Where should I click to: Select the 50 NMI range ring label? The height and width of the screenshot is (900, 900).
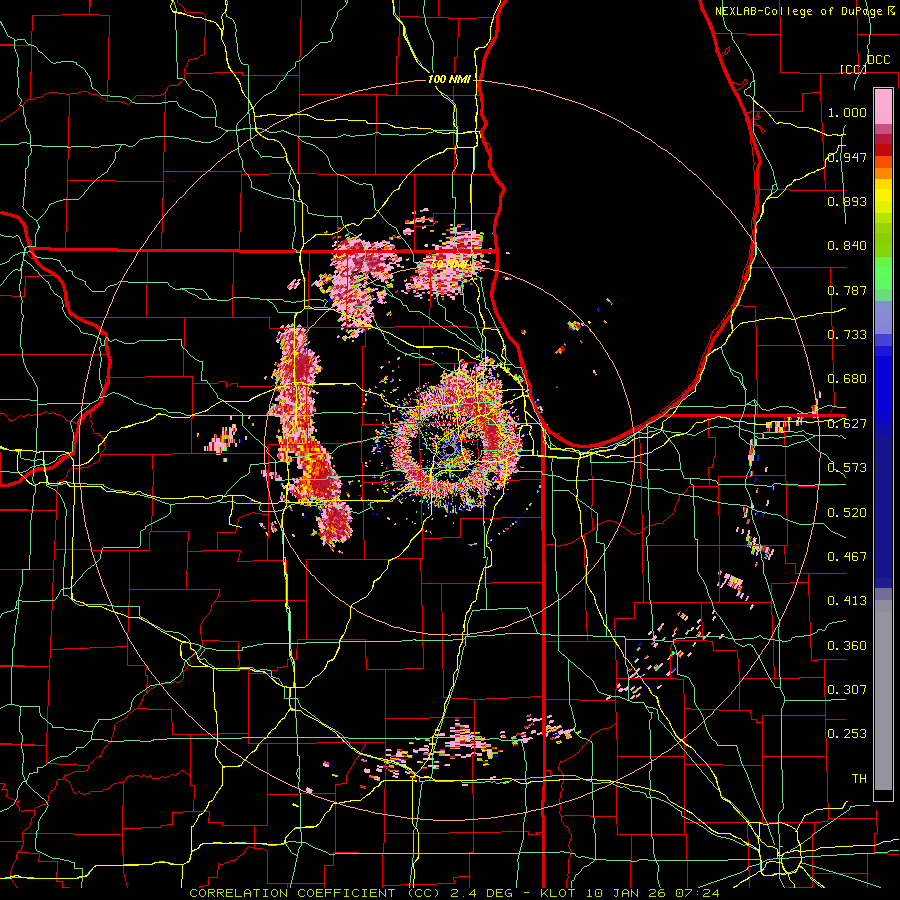click(x=449, y=265)
